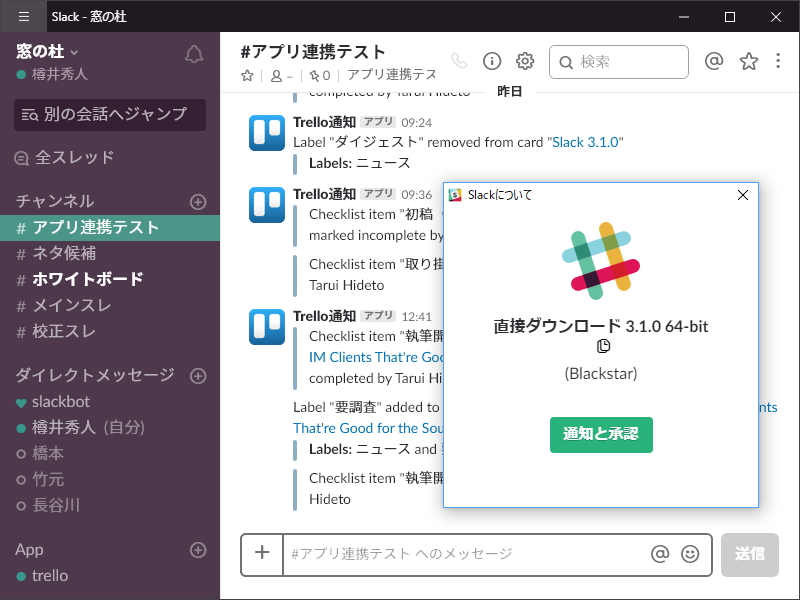Mention someone via the @ icon in message box
This screenshot has height=600, width=800.
tap(660, 555)
